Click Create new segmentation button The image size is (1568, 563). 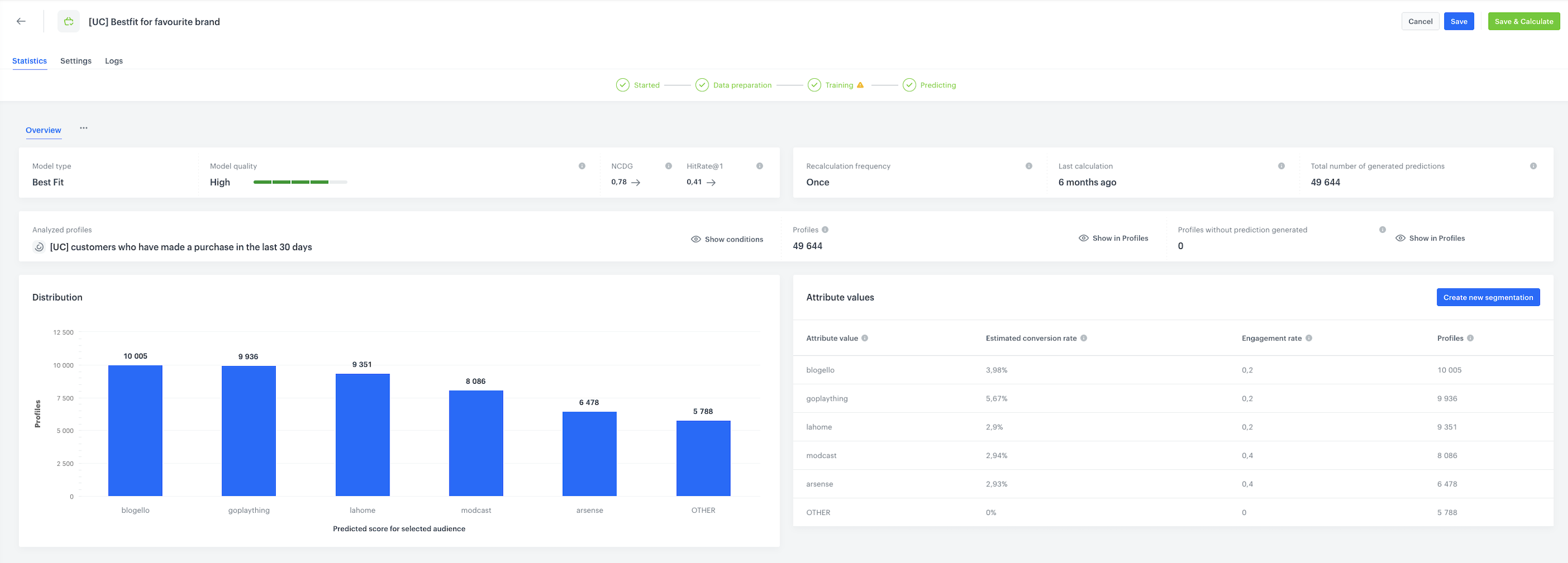1487,297
